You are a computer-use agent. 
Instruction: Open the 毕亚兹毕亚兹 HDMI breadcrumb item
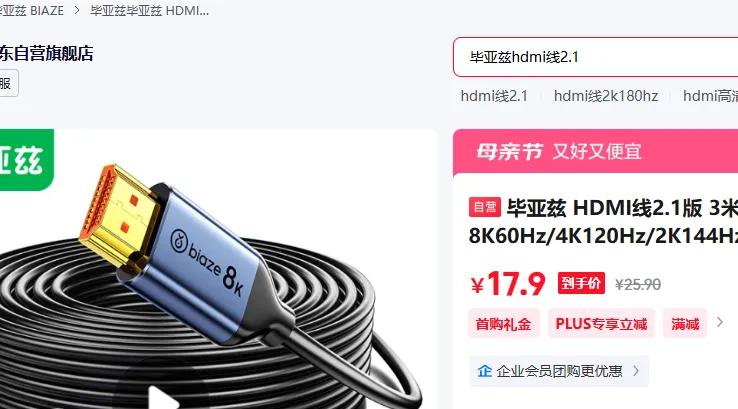pyautogui.click(x=150, y=10)
